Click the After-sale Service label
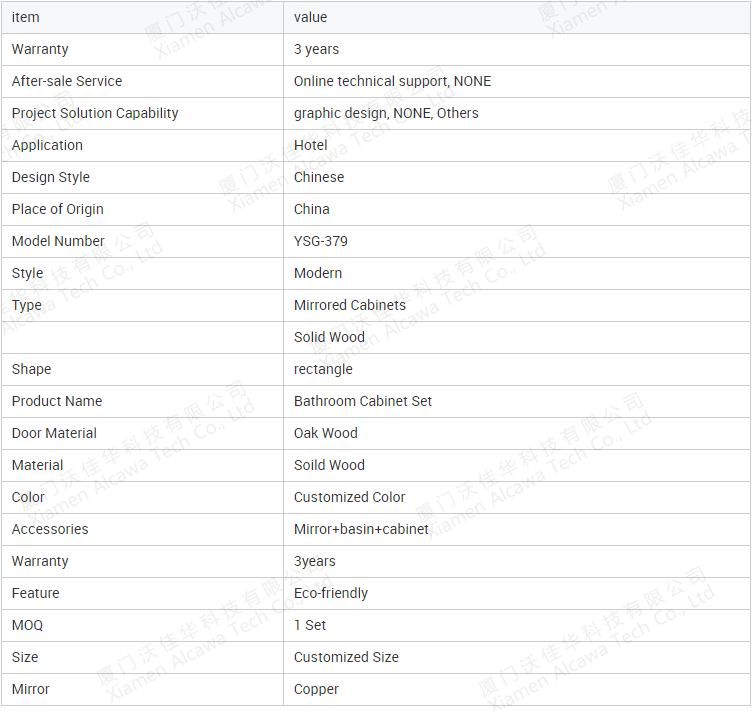 pyautogui.click(x=67, y=81)
